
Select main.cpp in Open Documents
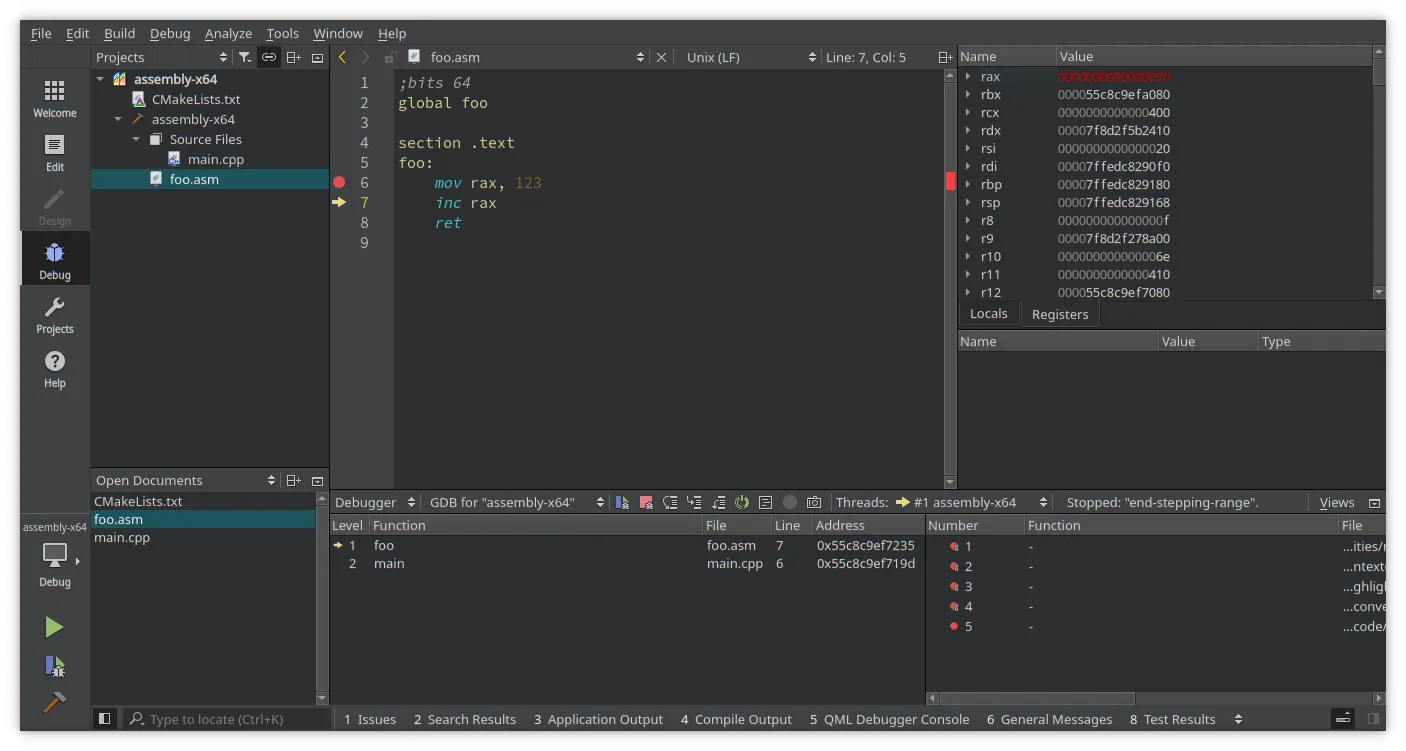122,538
